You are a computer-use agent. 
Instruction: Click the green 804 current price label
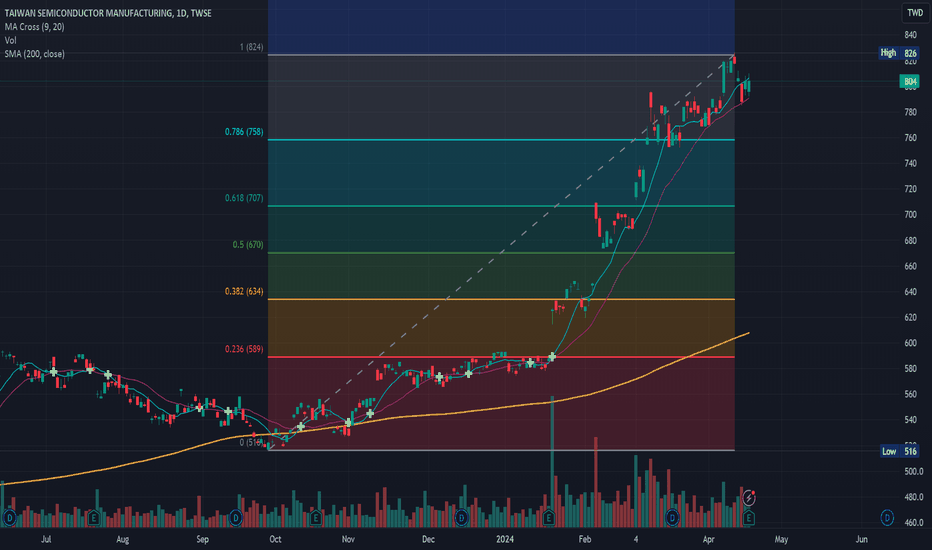point(909,81)
